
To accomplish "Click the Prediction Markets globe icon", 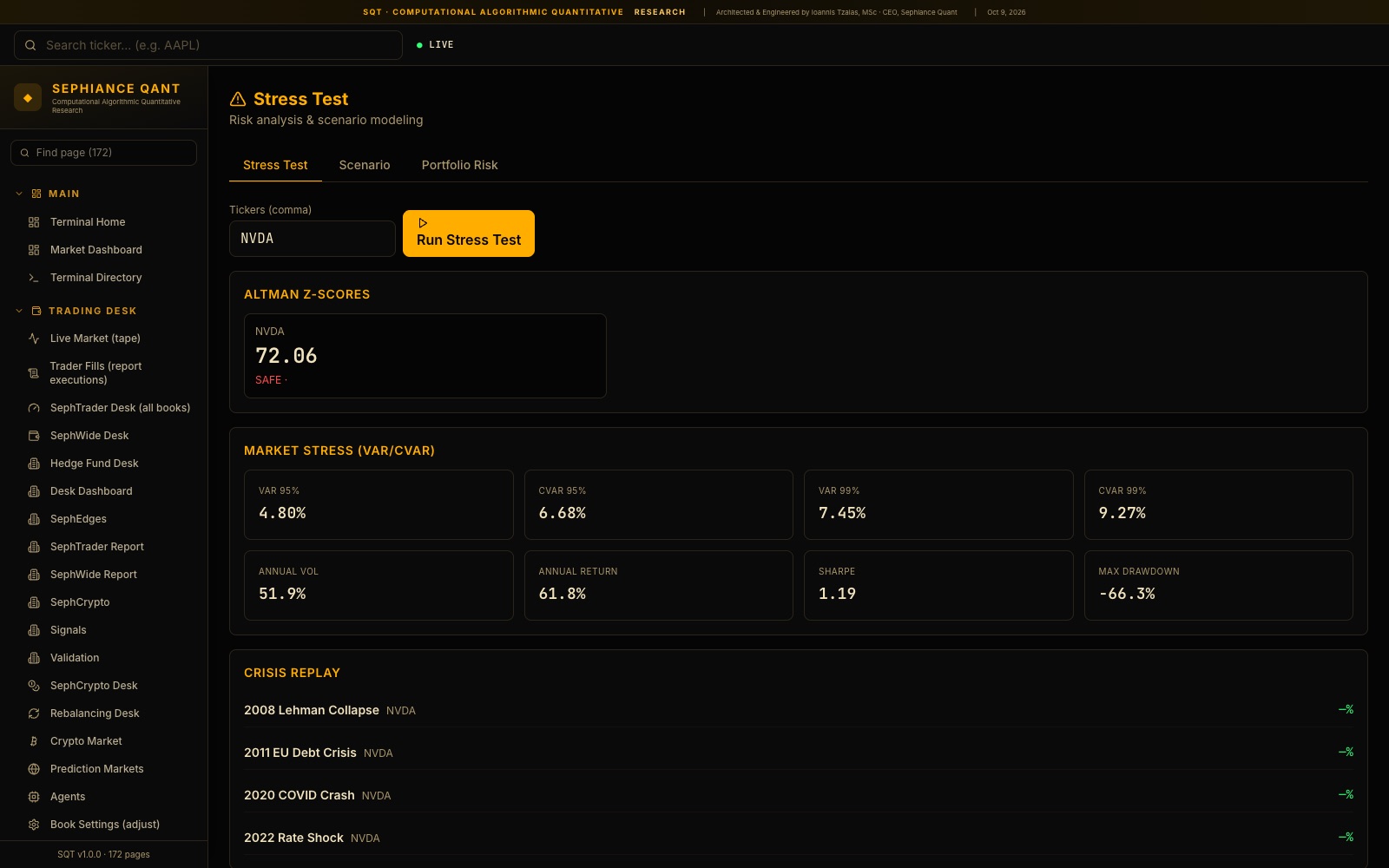I will (x=34, y=769).
